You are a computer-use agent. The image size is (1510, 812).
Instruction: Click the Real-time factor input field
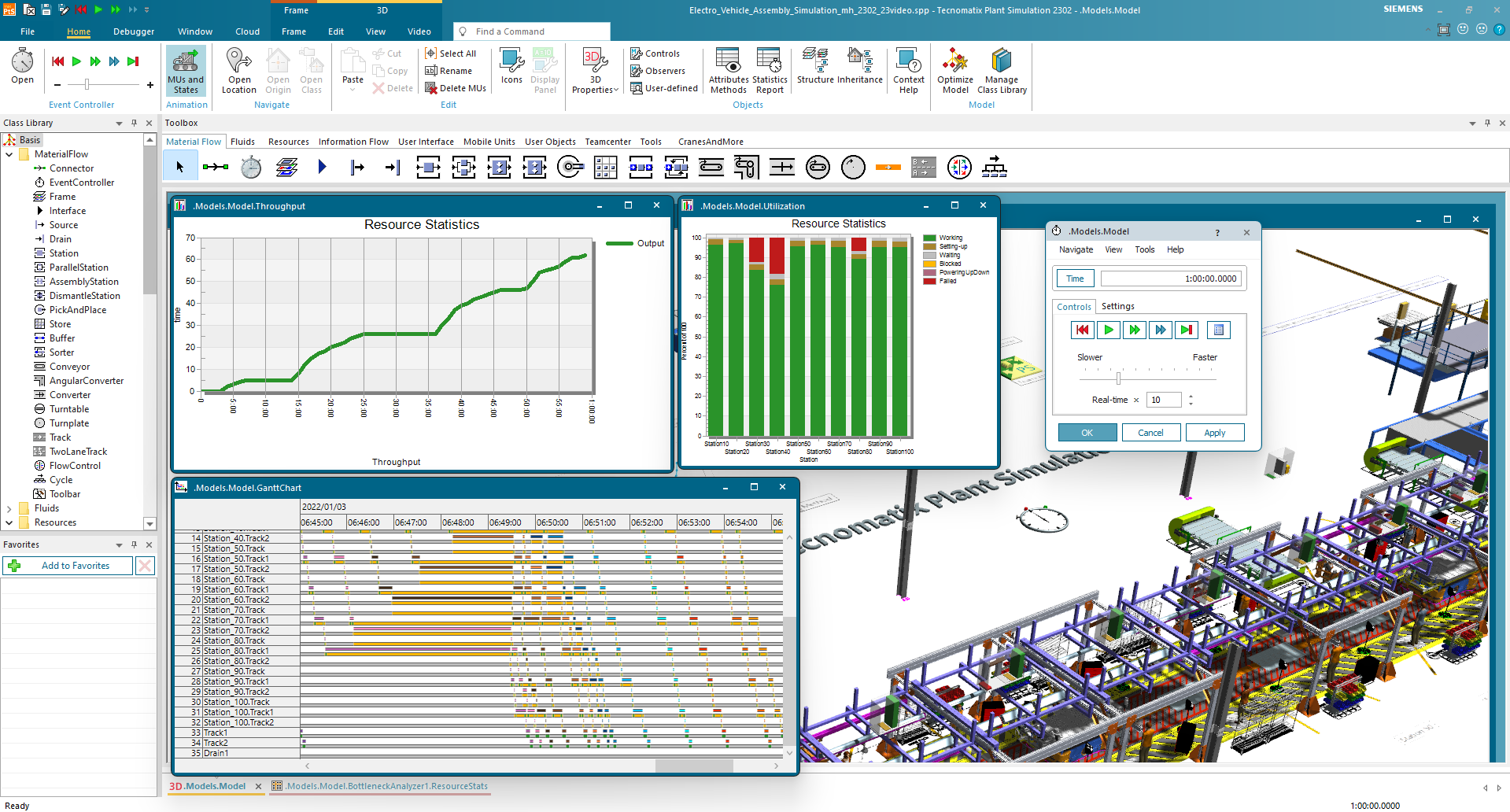[x=1164, y=400]
